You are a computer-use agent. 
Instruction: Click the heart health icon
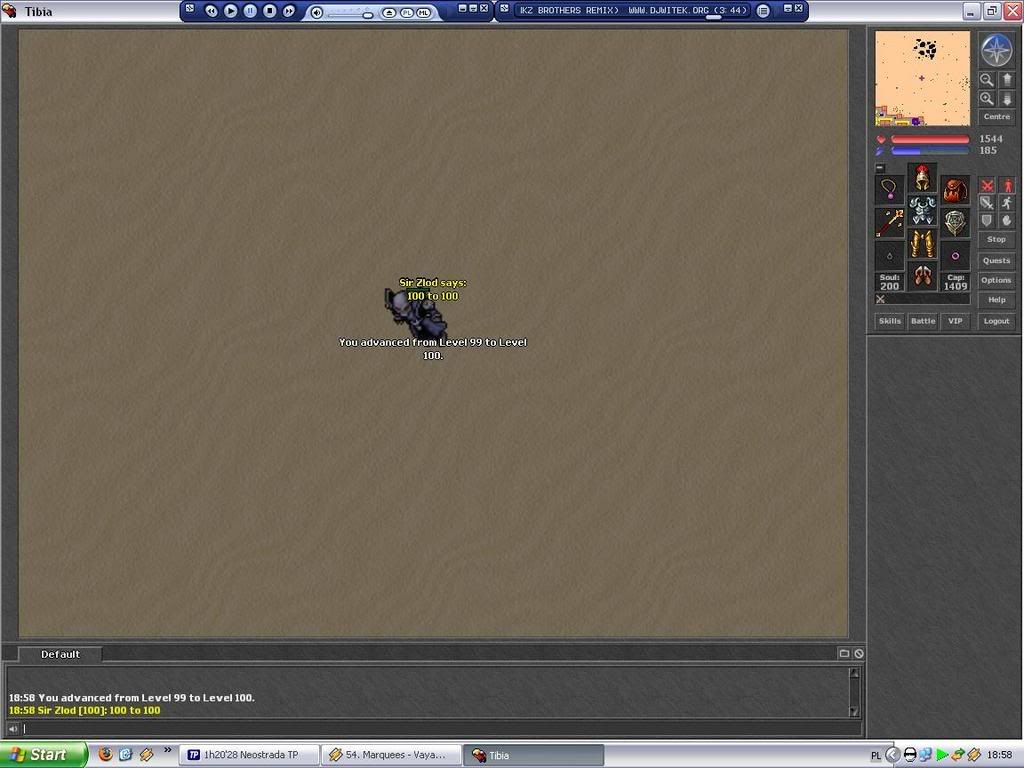coord(881,139)
